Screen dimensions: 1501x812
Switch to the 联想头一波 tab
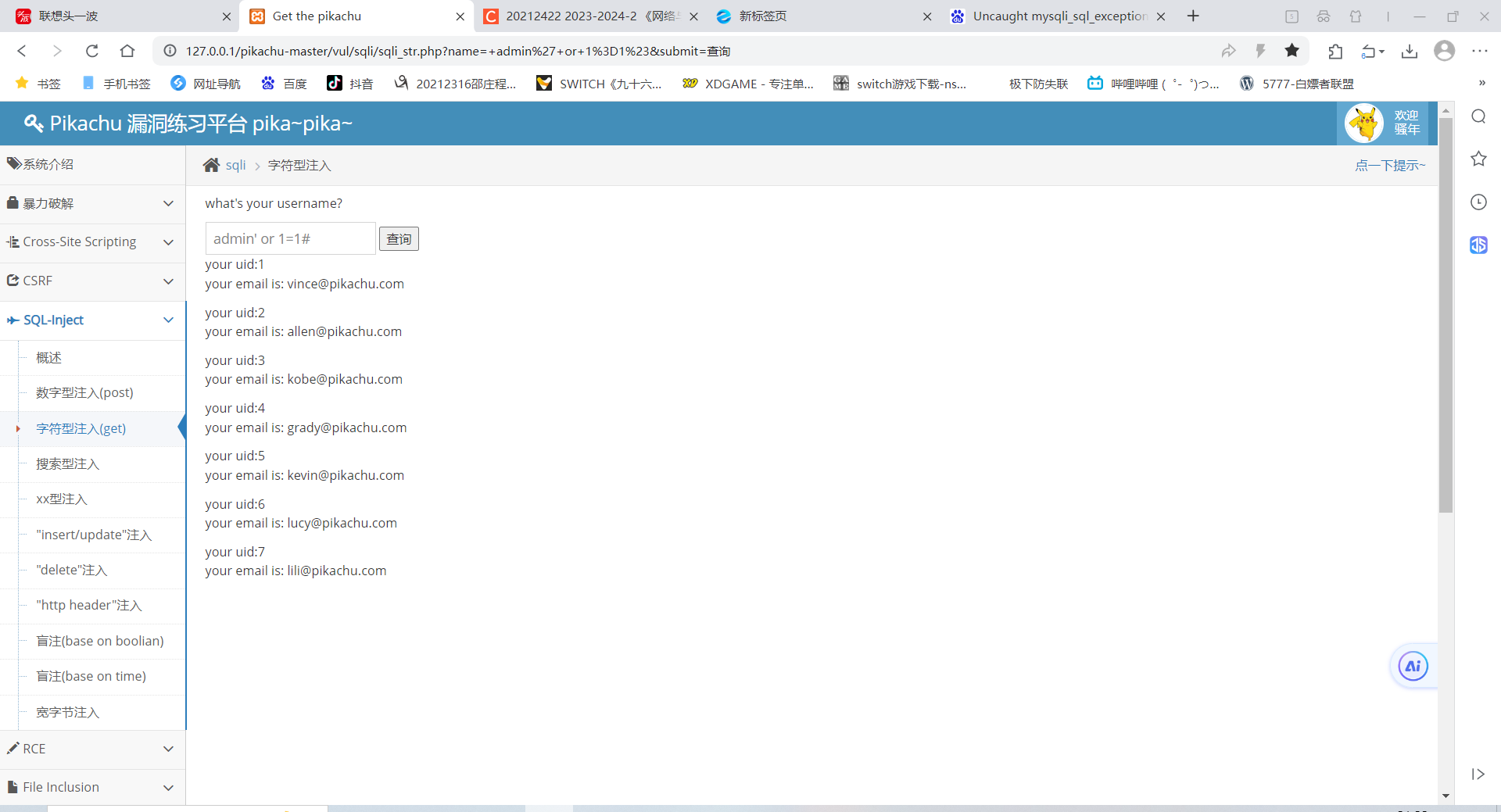121,16
